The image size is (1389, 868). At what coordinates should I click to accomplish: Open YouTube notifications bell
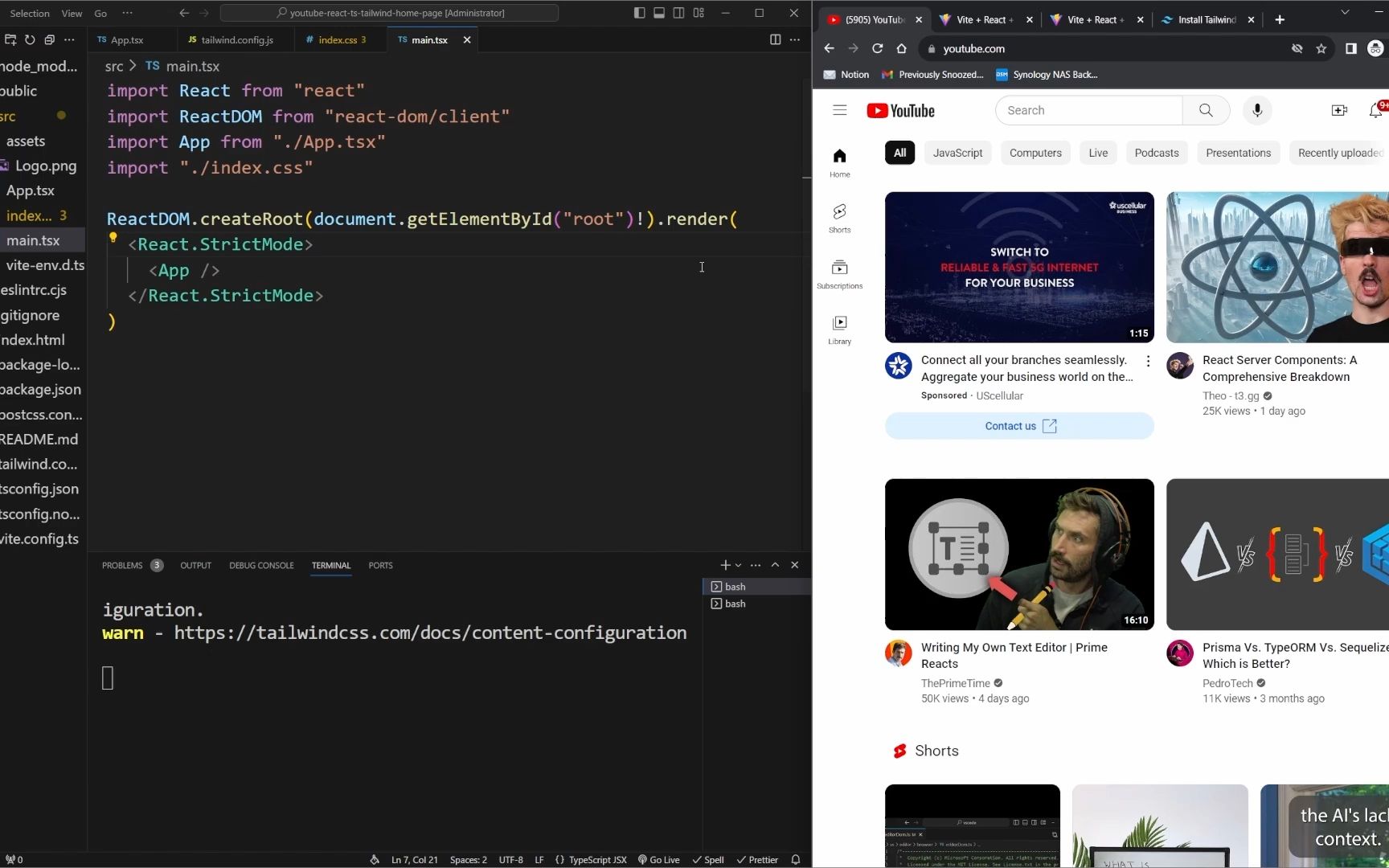[x=1376, y=110]
